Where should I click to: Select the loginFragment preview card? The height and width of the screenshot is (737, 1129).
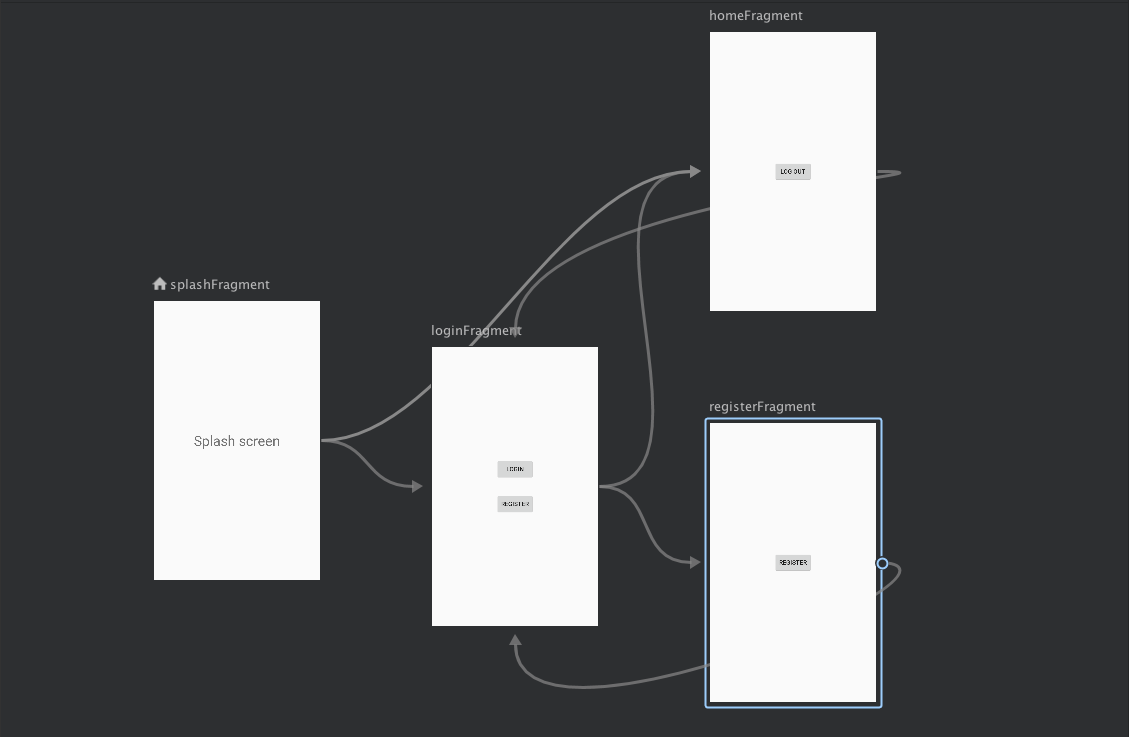tap(514, 400)
